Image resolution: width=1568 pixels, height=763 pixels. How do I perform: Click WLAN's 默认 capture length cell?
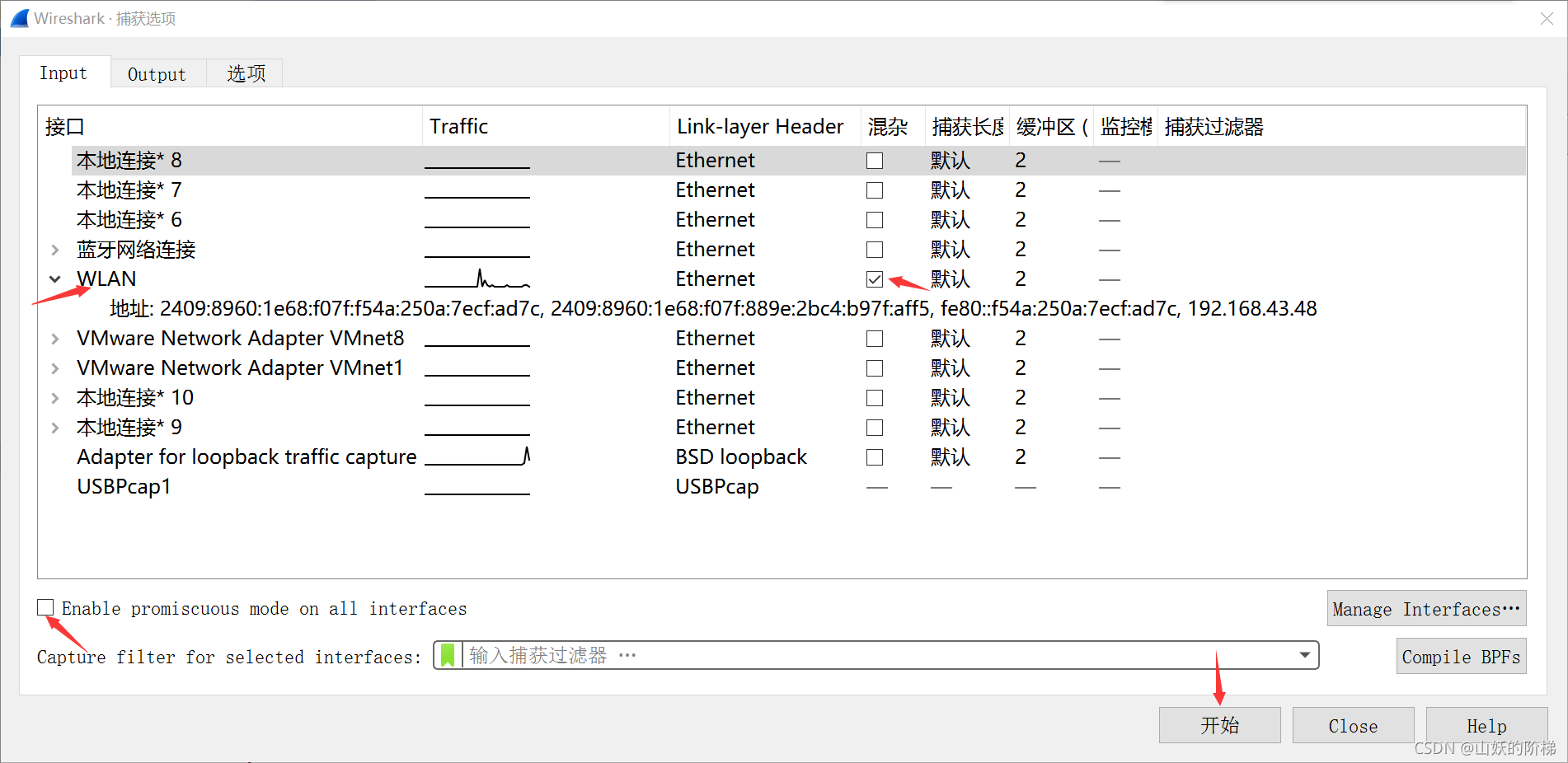(951, 279)
